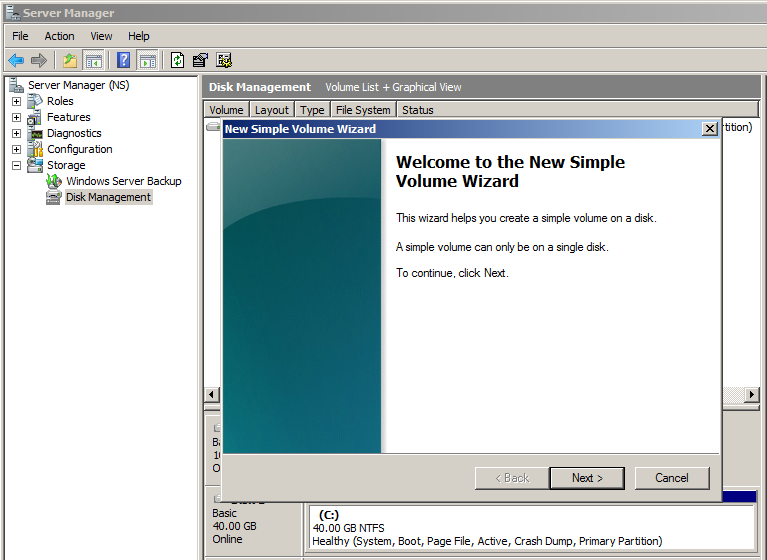Click the Features node icon

35,117
